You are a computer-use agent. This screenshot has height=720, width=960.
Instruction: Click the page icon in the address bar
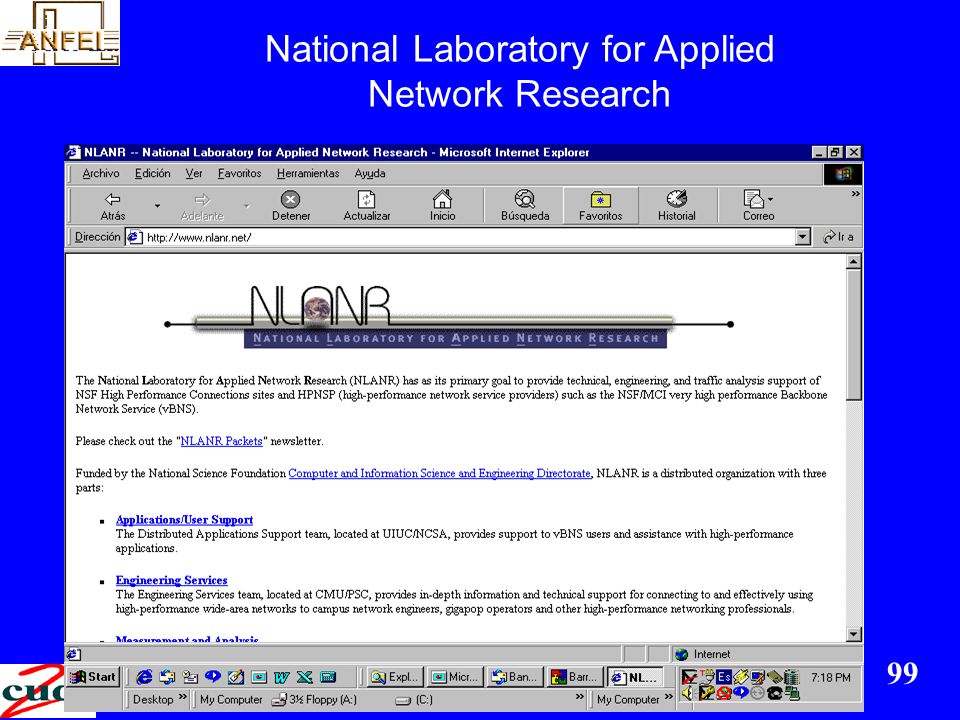[134, 237]
